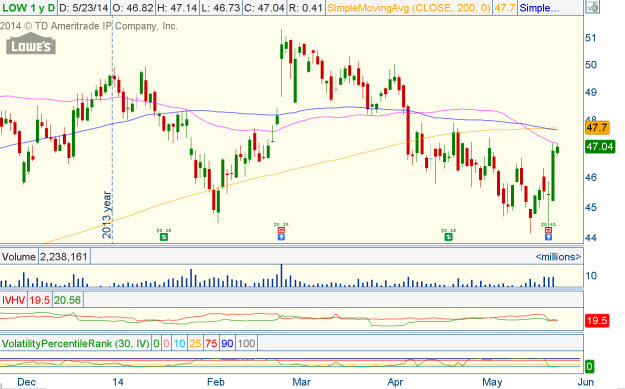Click the TD Ameritrade IP Company copyright text

[x=88, y=26]
